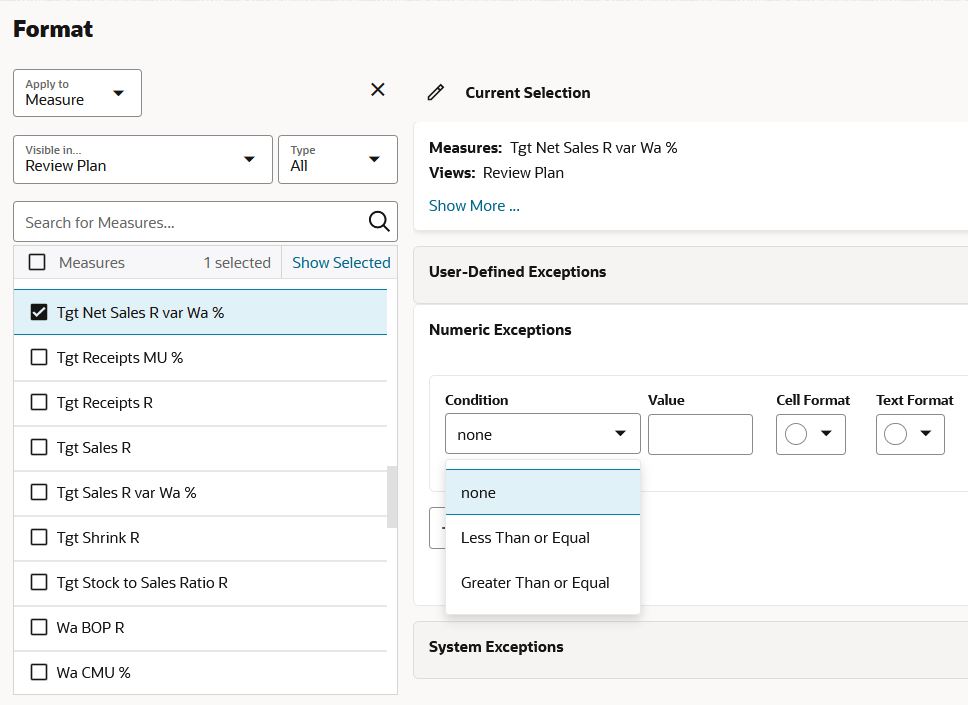Click the X close icon beside Apply to
The height and width of the screenshot is (705, 968).
tap(378, 90)
